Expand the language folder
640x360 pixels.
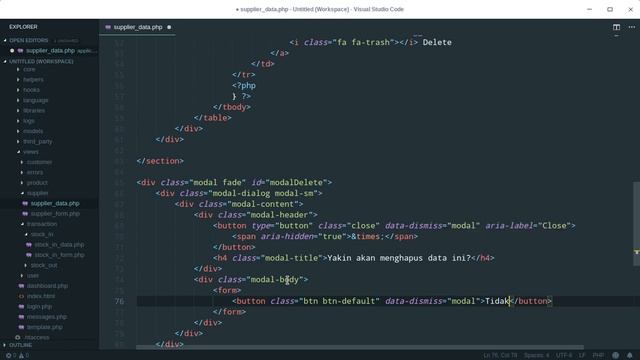(x=18, y=100)
